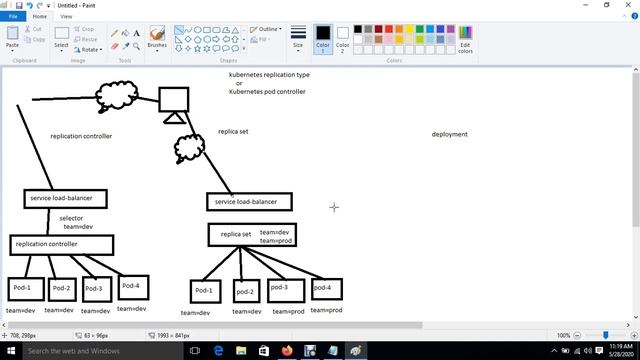Open Customize Quick Access Toolbar arrow

pos(48,6)
